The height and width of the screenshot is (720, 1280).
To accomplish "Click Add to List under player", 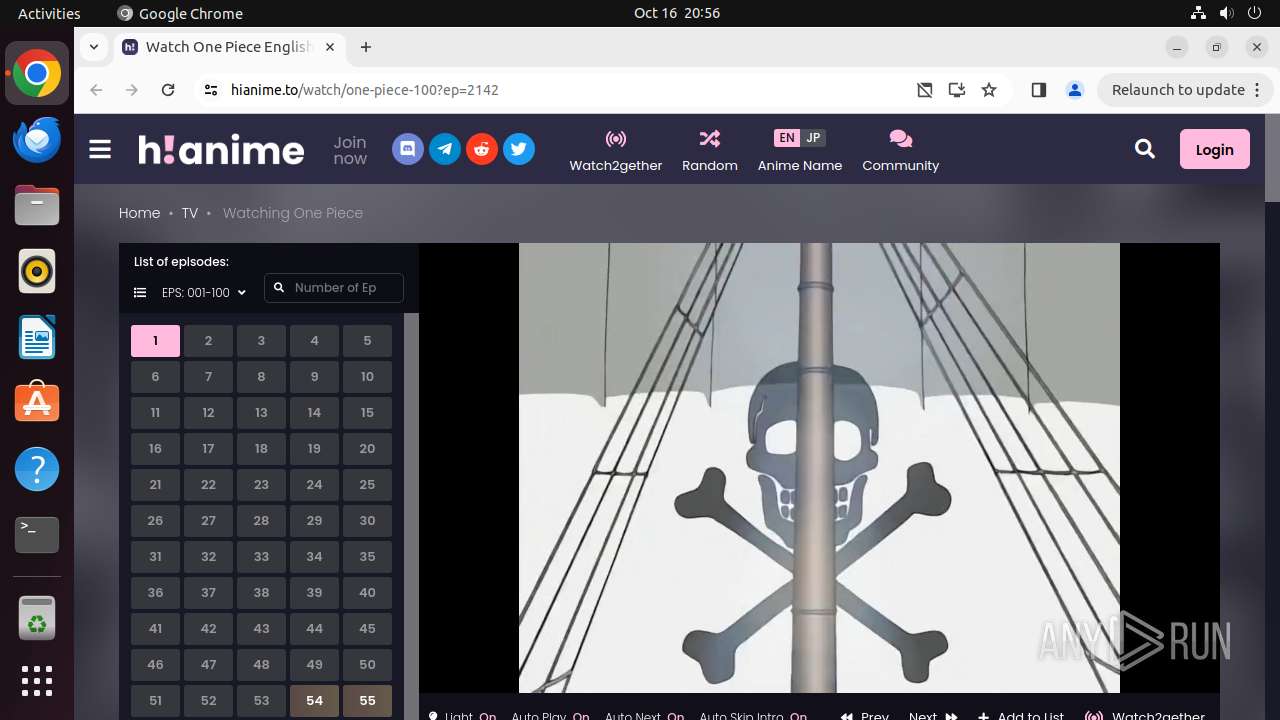I will [x=1021, y=716].
